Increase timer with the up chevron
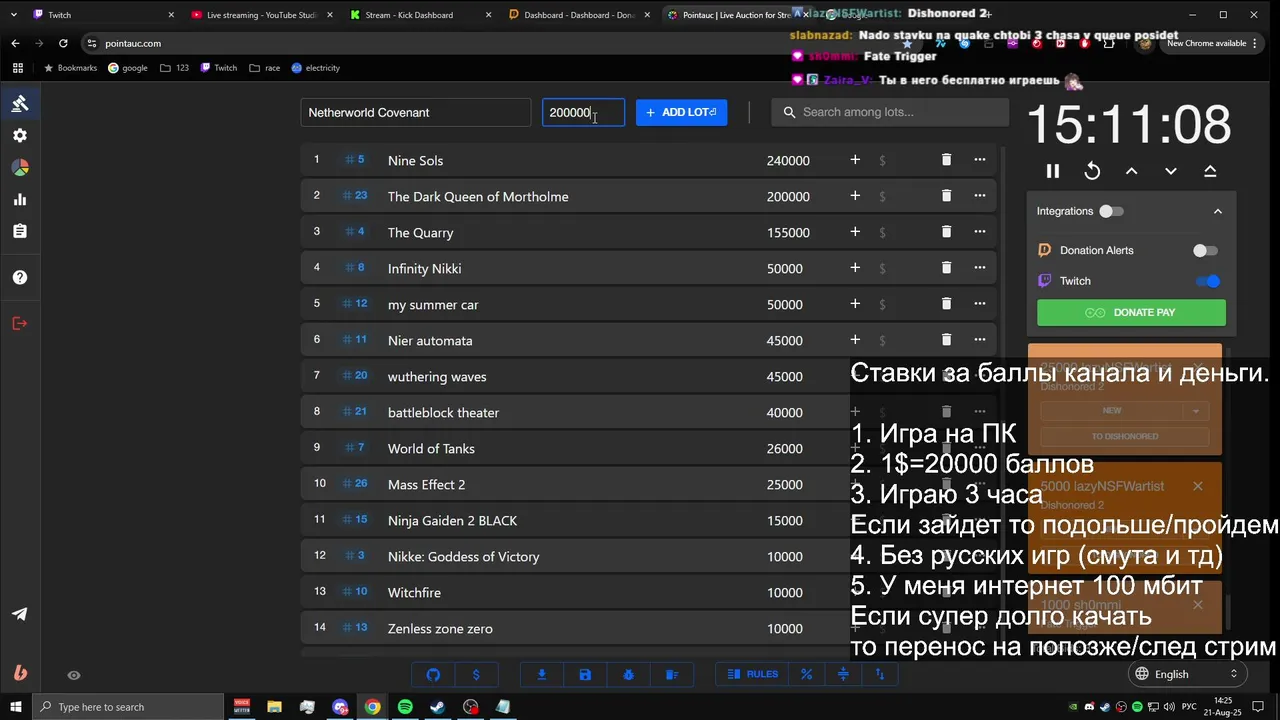 point(1131,171)
